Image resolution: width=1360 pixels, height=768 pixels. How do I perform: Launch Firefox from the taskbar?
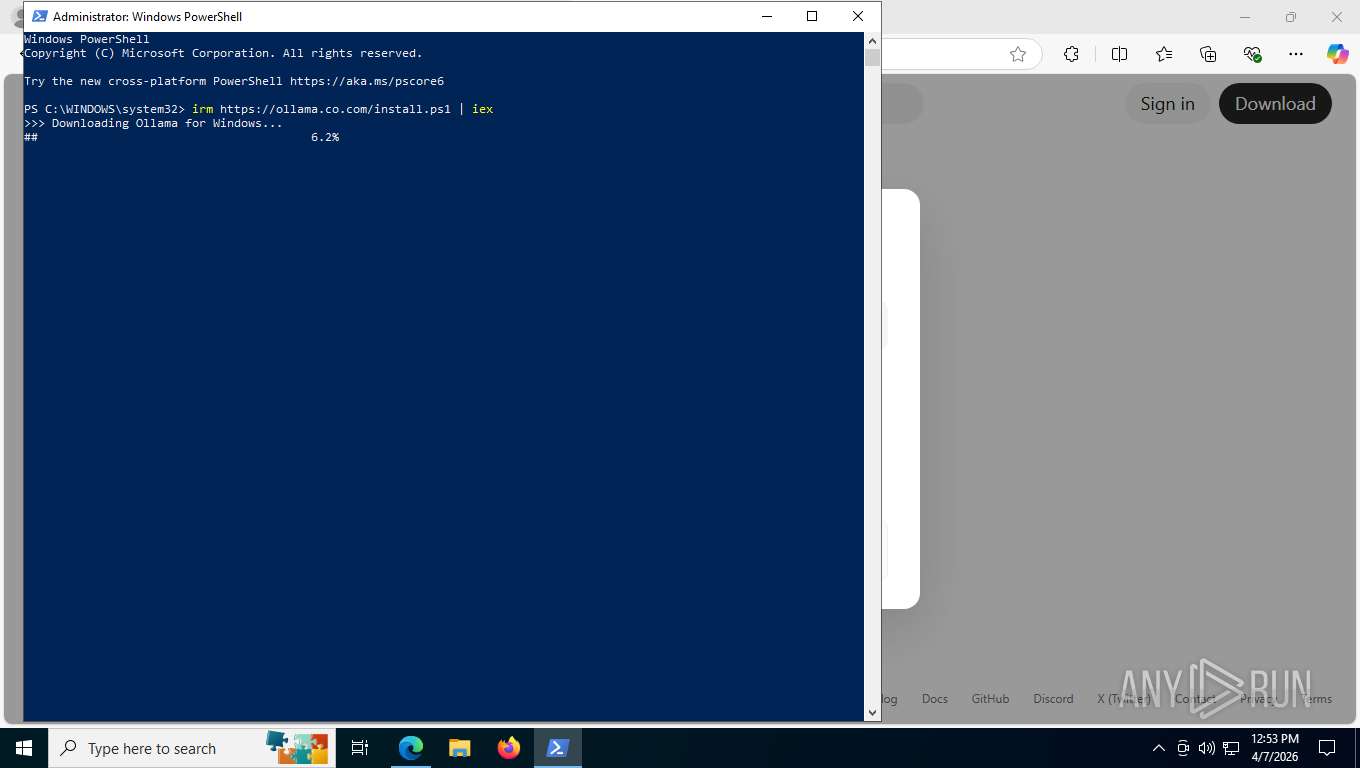coord(509,748)
